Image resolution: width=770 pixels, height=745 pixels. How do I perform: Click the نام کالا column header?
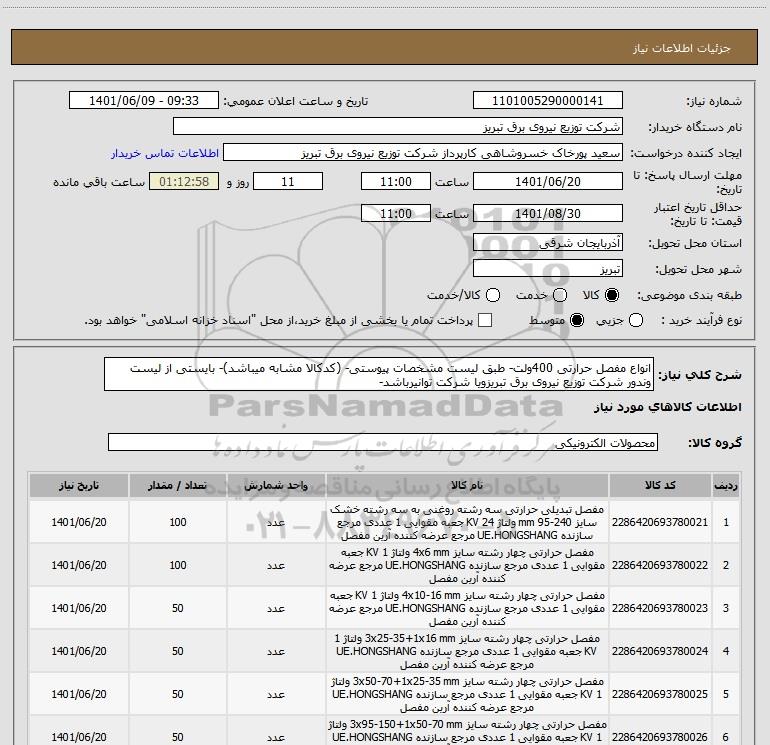(x=467, y=485)
